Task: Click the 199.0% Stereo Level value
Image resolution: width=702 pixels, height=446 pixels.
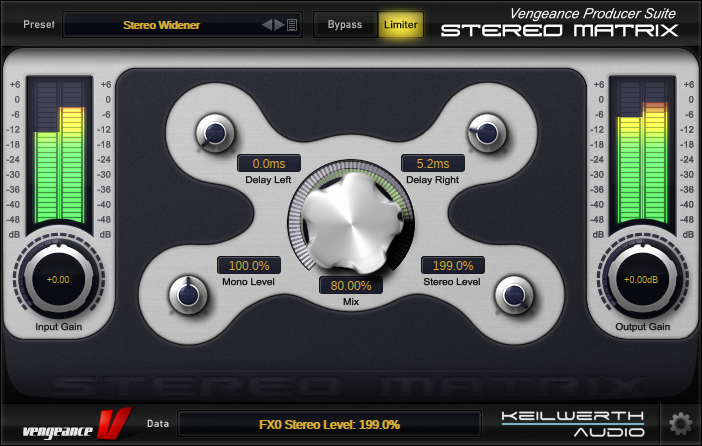Action: [x=453, y=266]
